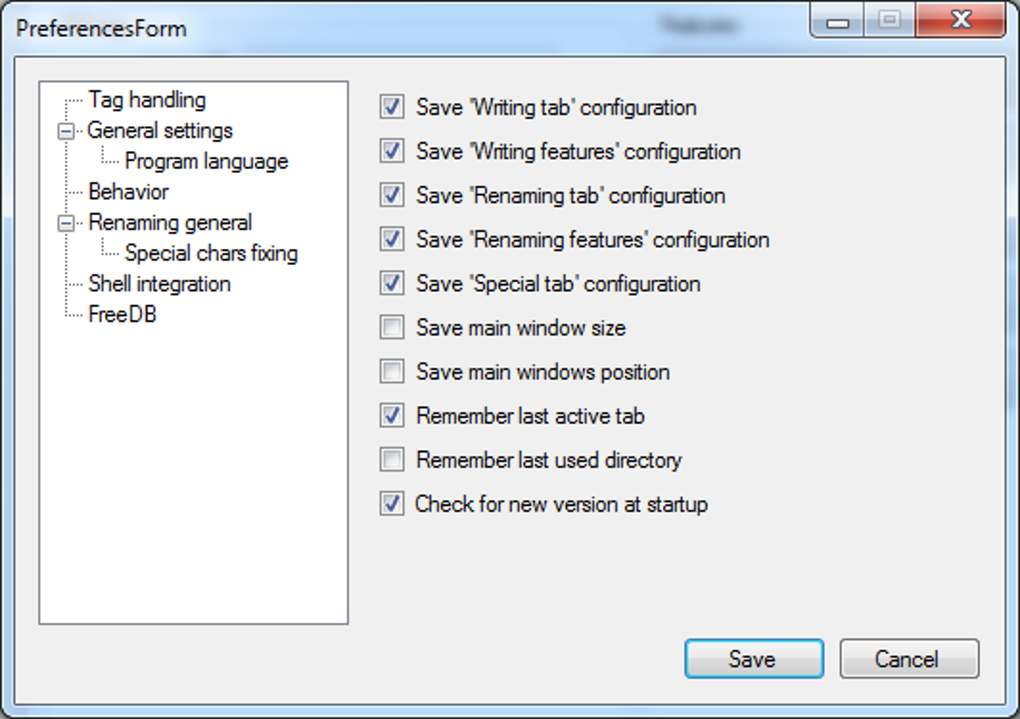Toggle Save 'Writing features' configuration checkbox
The width and height of the screenshot is (1020, 719).
pos(392,152)
